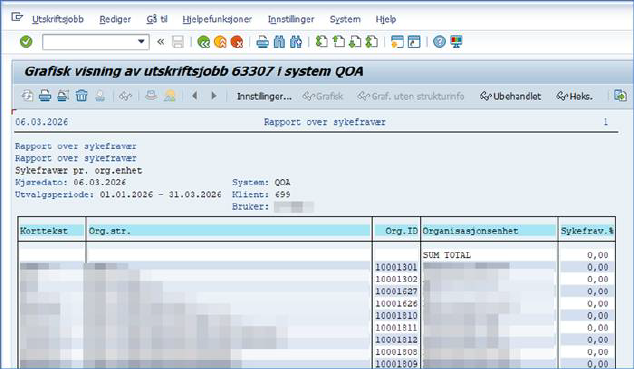
Task: Click the Print icon in application toolbar
Action: [x=45, y=96]
